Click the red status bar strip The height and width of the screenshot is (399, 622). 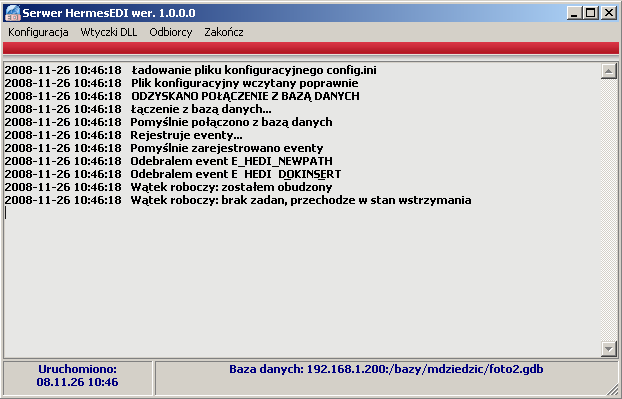click(311, 48)
